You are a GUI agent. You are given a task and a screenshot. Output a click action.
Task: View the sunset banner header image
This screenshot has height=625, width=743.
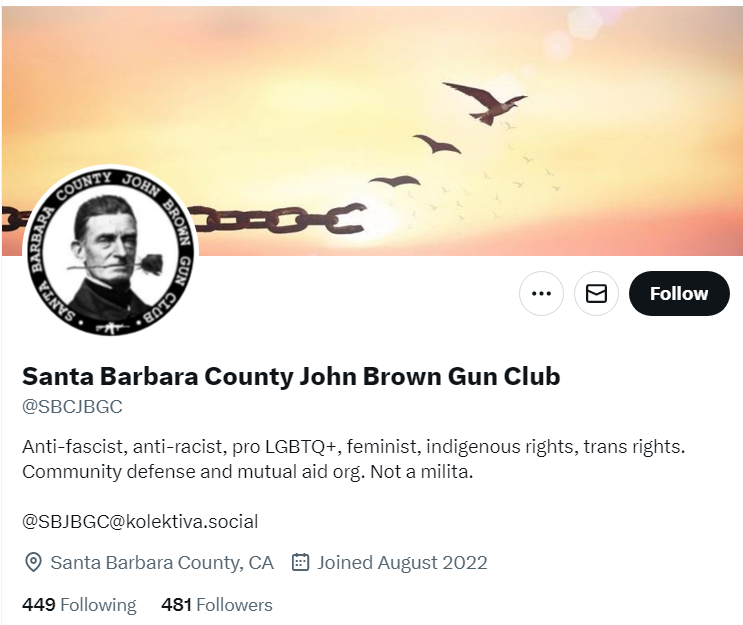pos(372,131)
